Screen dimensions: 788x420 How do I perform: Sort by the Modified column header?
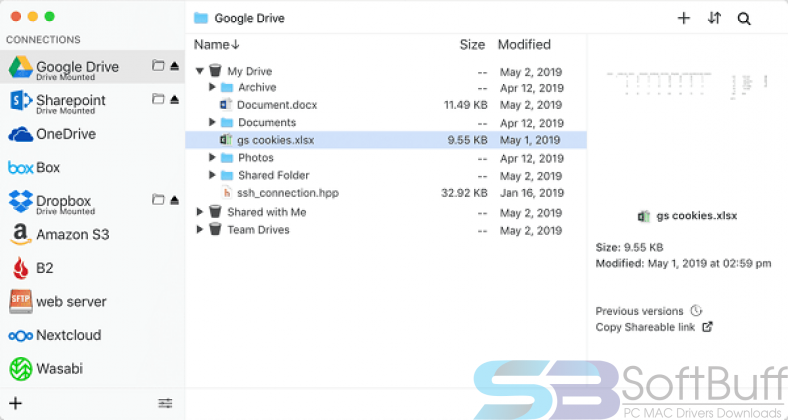[x=524, y=45]
